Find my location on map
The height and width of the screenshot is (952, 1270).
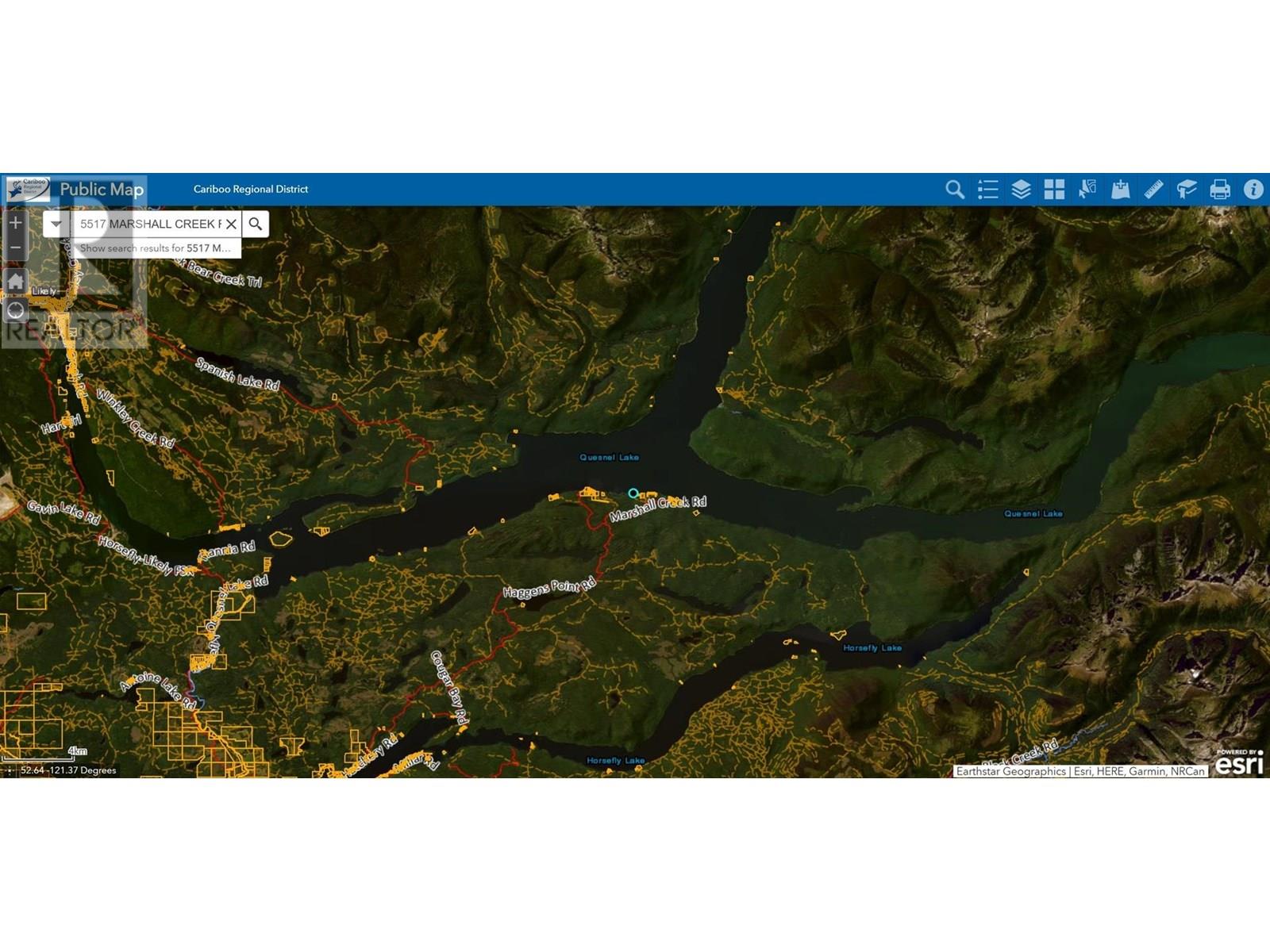click(x=15, y=310)
